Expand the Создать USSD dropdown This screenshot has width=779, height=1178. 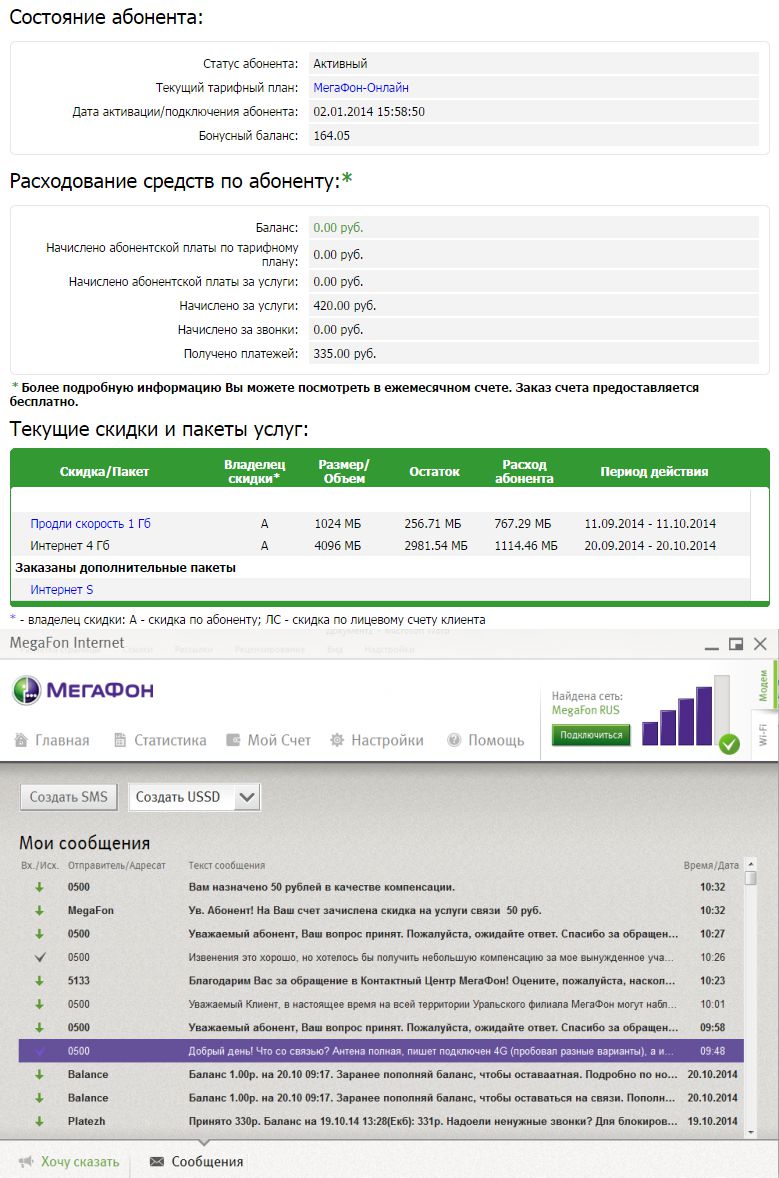[x=247, y=797]
